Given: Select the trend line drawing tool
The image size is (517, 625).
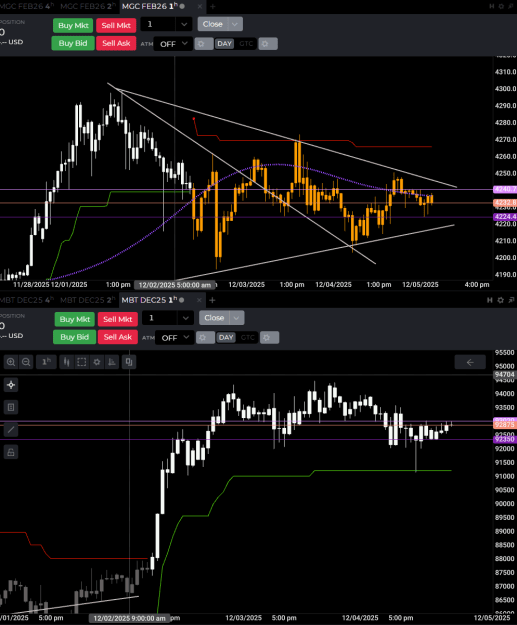Looking at the screenshot, I should coord(11,430).
